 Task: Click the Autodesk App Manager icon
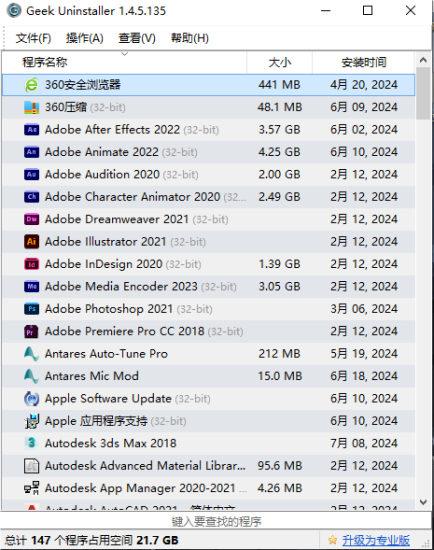click(x=31, y=488)
